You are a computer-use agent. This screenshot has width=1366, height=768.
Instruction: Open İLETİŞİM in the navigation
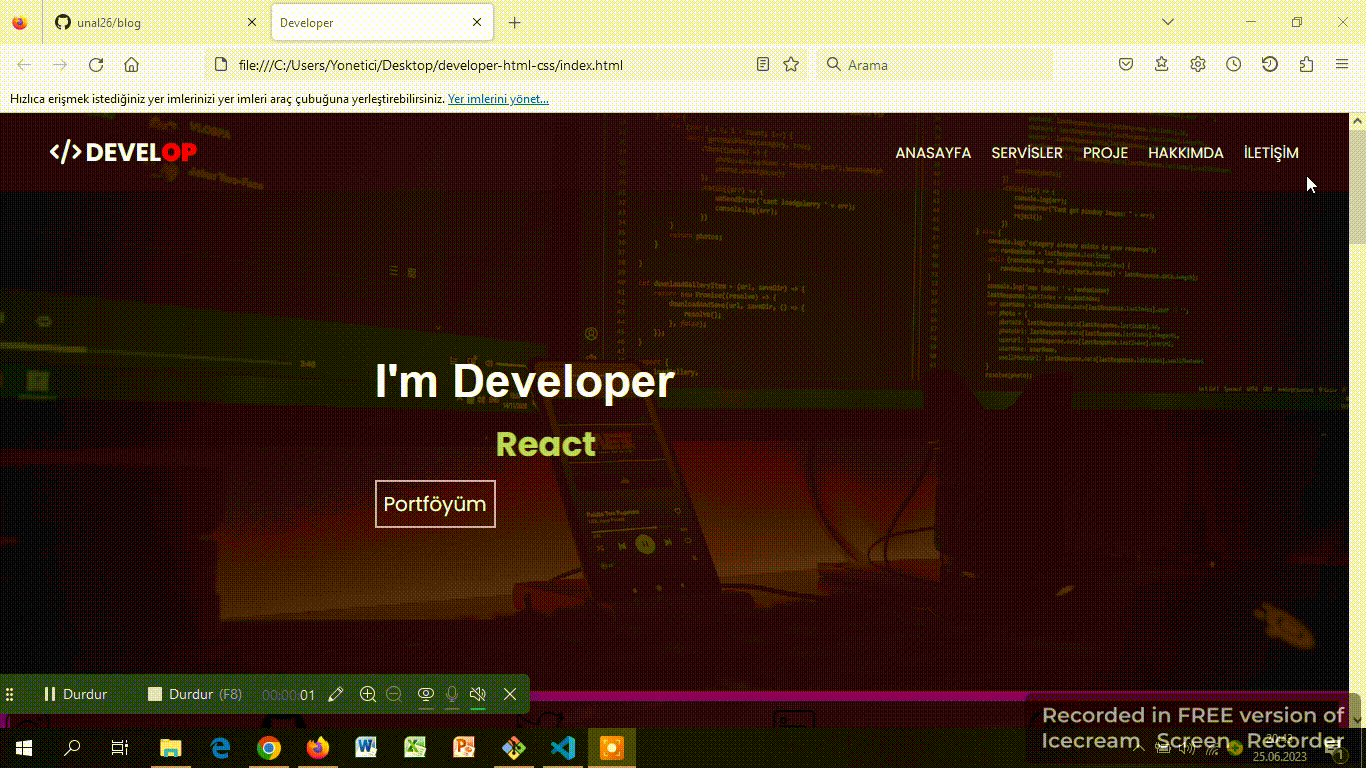point(1271,153)
